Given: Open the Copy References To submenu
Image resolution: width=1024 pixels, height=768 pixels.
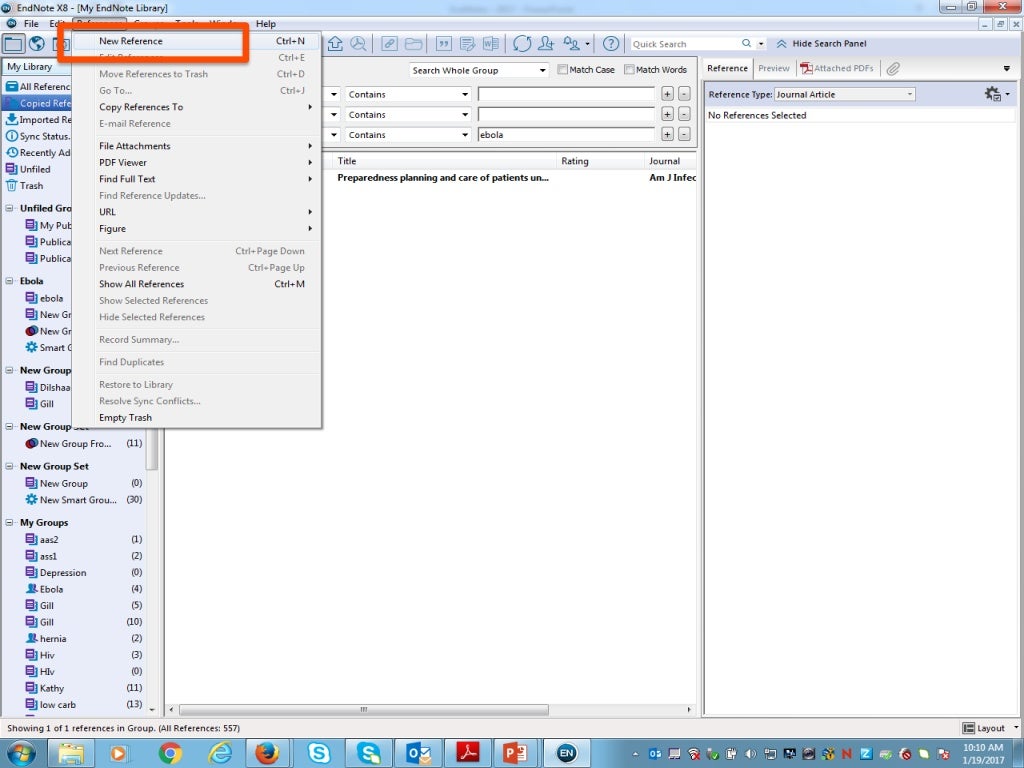Looking at the screenshot, I should (197, 107).
